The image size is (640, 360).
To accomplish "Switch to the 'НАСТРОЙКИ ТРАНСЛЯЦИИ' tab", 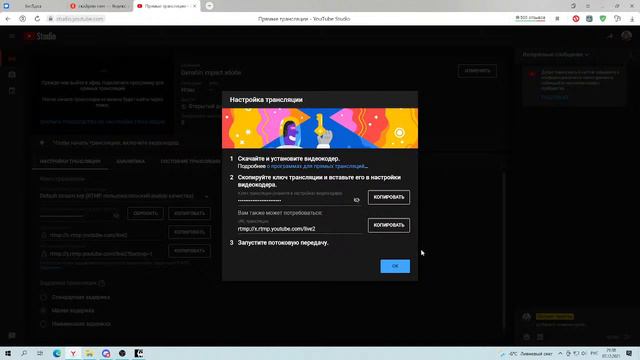I will [x=70, y=161].
